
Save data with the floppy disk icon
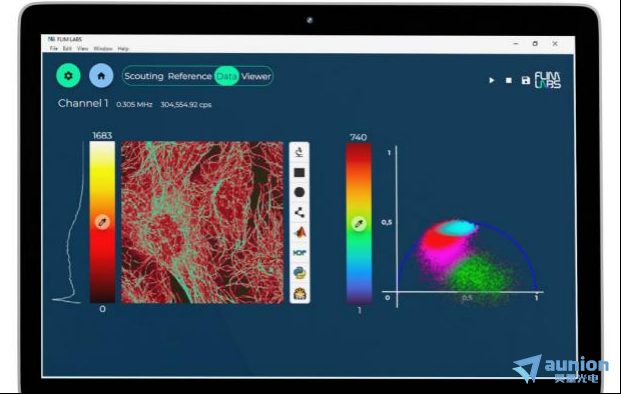[x=526, y=80]
